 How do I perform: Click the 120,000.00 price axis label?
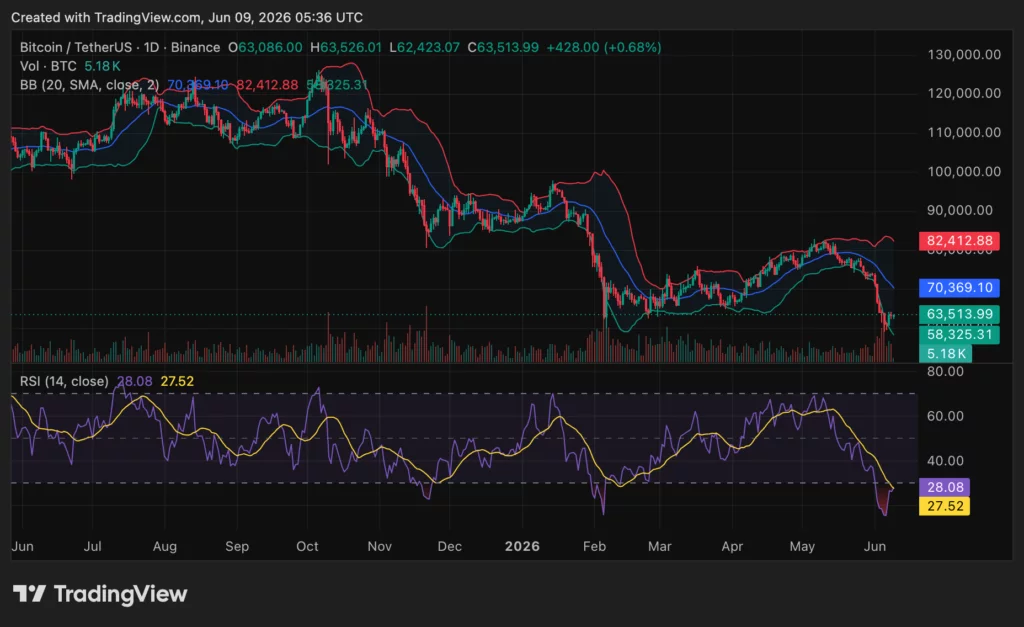click(x=964, y=93)
